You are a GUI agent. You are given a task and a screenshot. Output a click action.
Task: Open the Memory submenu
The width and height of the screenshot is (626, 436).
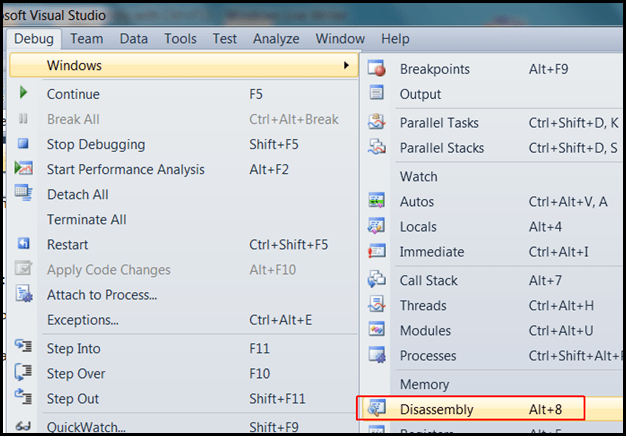[424, 384]
